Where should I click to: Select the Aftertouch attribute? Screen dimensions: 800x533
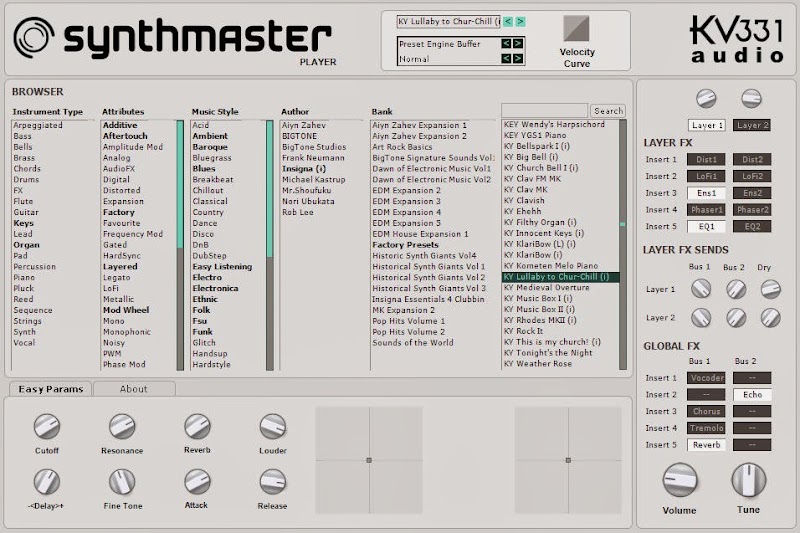click(125, 136)
